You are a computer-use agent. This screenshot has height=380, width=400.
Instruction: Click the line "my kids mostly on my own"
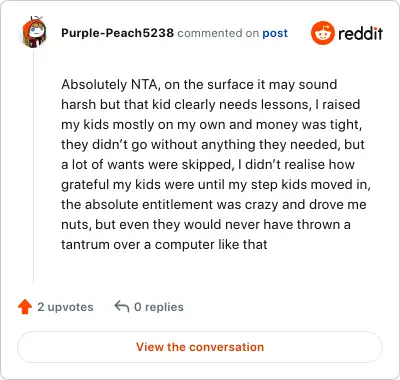212,124
